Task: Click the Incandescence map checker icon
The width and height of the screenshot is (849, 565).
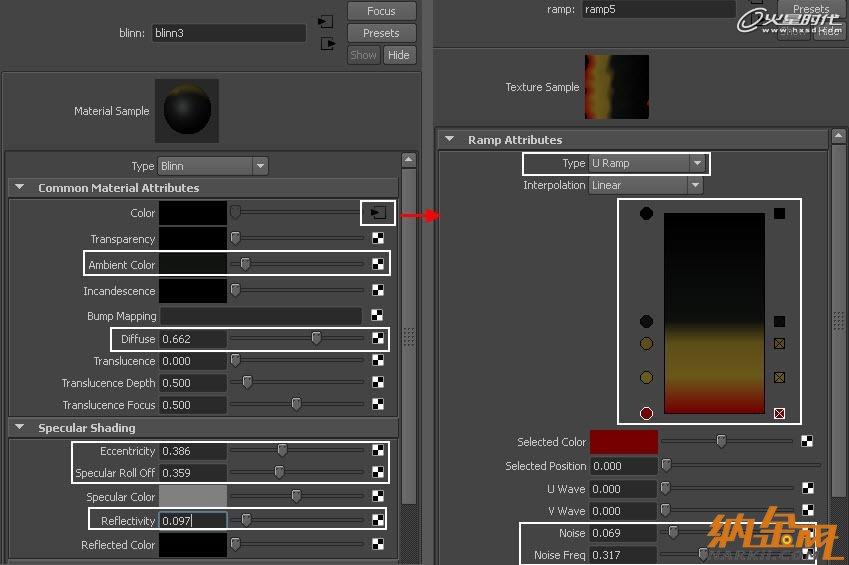Action: tap(378, 290)
